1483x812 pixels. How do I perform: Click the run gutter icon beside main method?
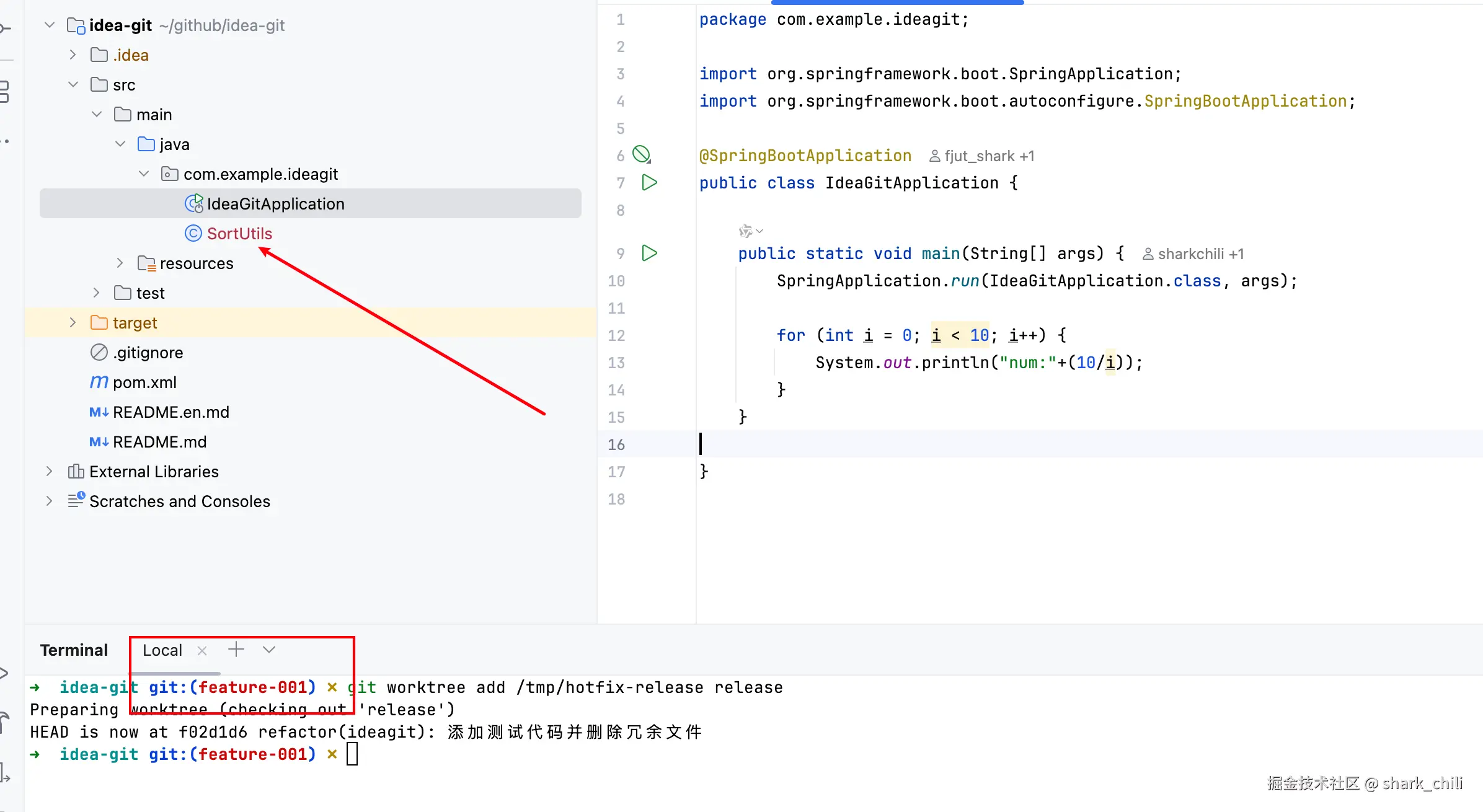[649, 253]
